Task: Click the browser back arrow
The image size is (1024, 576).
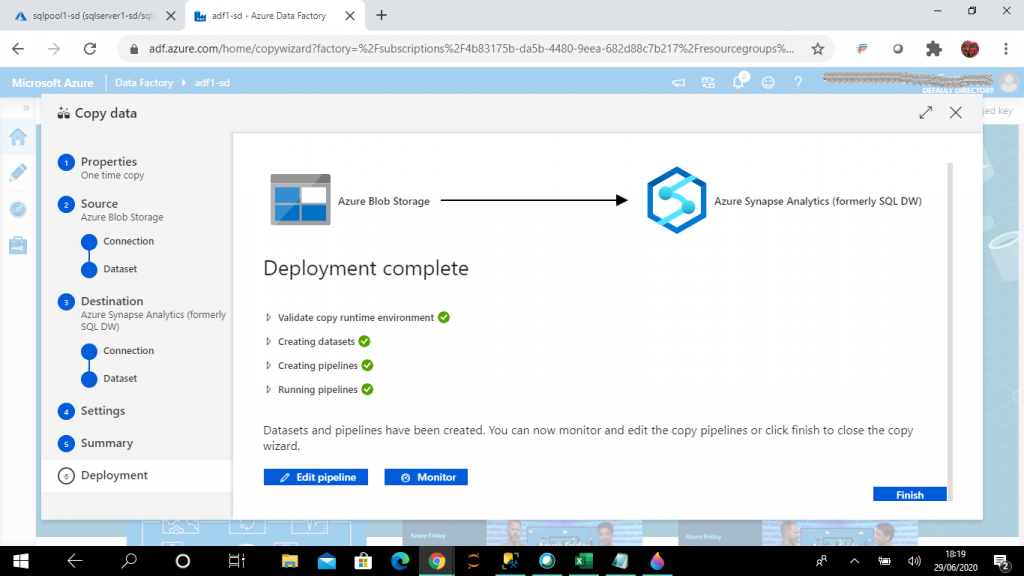Action: click(18, 48)
